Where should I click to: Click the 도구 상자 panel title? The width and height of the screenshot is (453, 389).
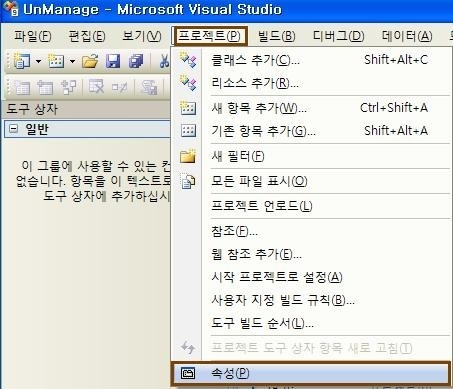[x=32, y=109]
